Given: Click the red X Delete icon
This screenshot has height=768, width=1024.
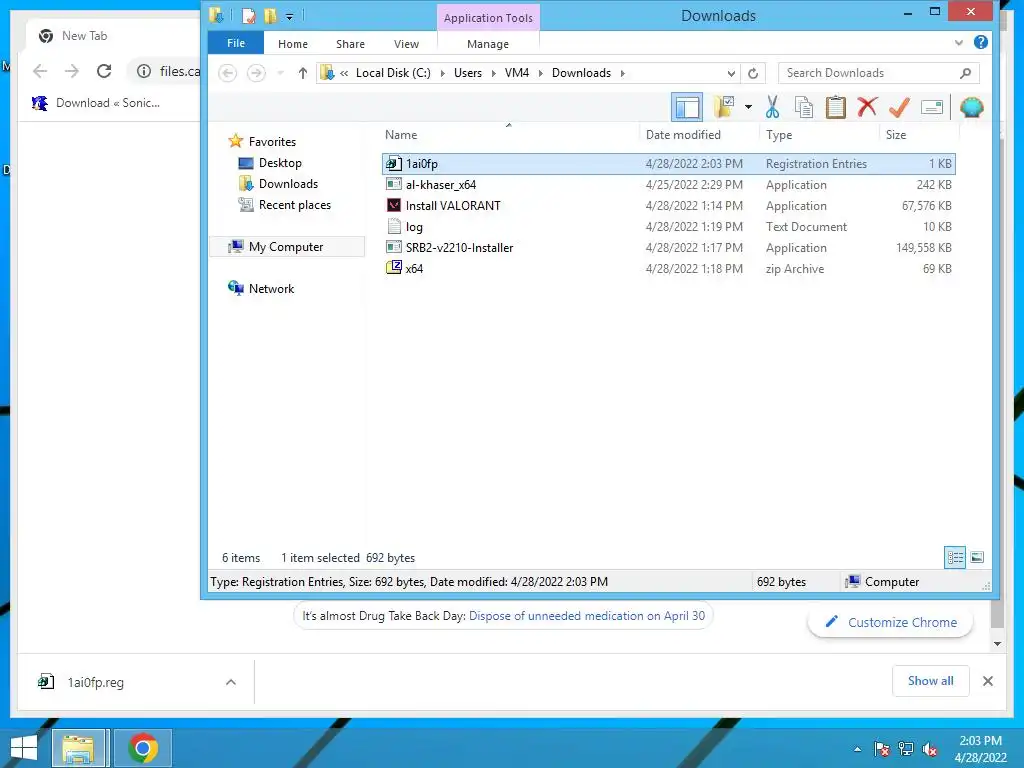Looking at the screenshot, I should pos(867,107).
